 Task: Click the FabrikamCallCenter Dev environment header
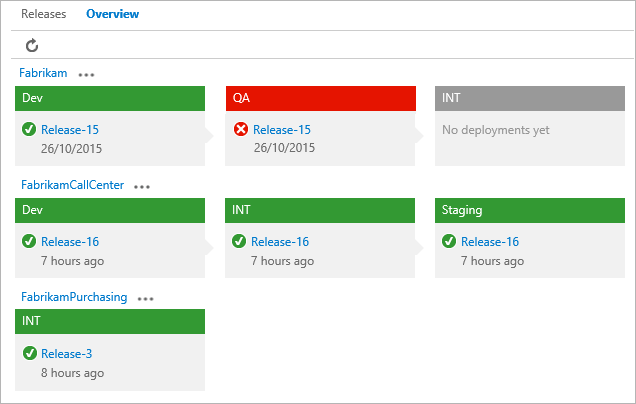[x=110, y=210]
